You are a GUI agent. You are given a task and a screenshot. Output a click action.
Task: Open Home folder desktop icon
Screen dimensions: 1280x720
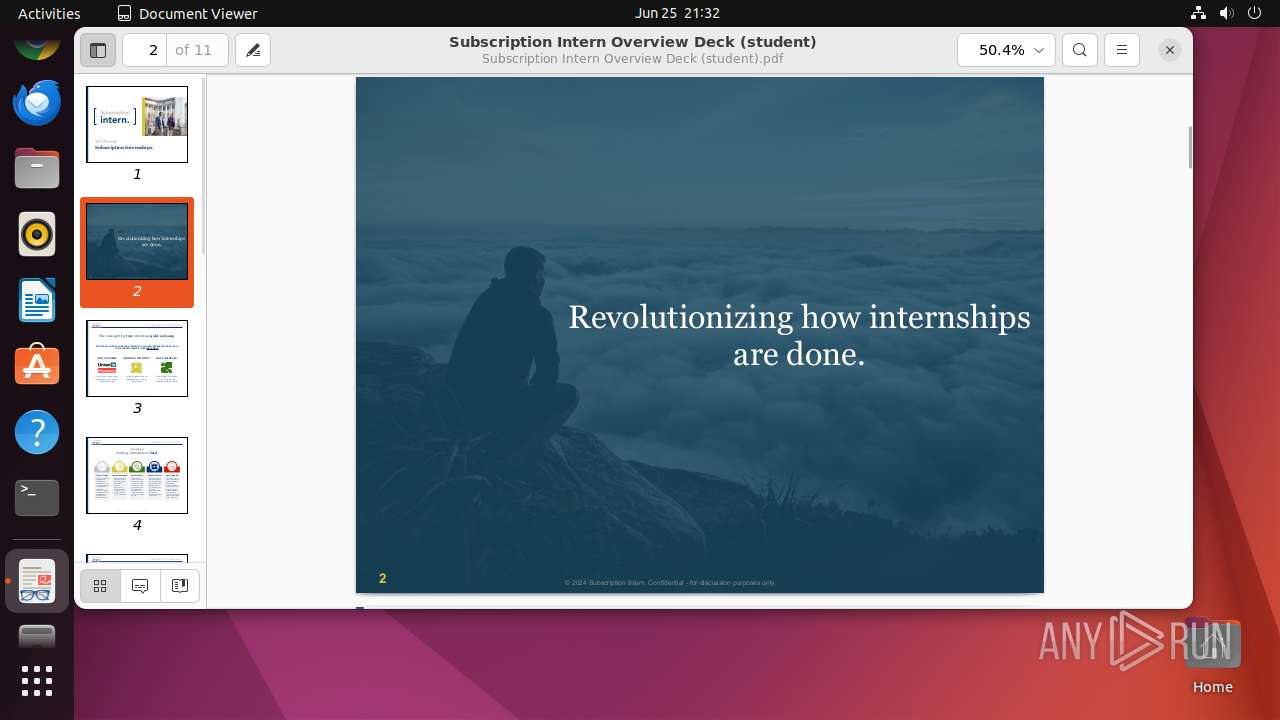1212,658
